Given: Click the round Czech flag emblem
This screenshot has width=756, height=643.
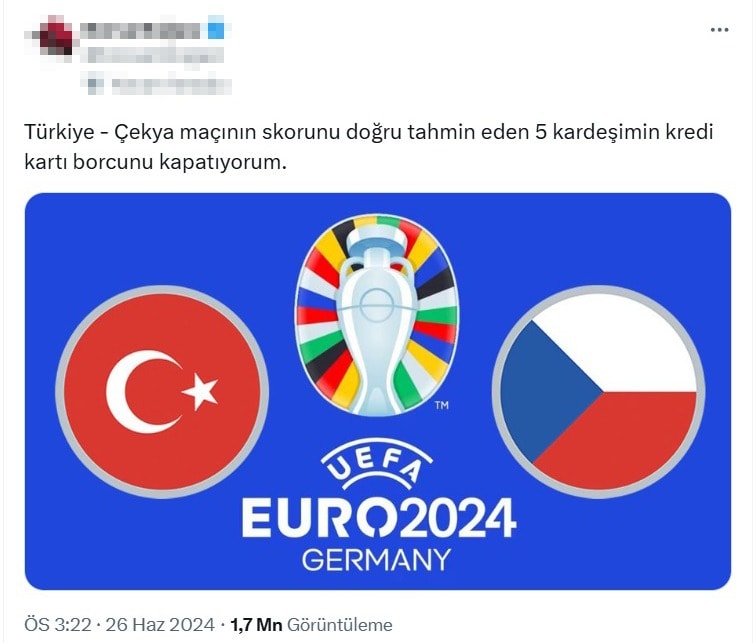Looking at the screenshot, I should tap(598, 392).
